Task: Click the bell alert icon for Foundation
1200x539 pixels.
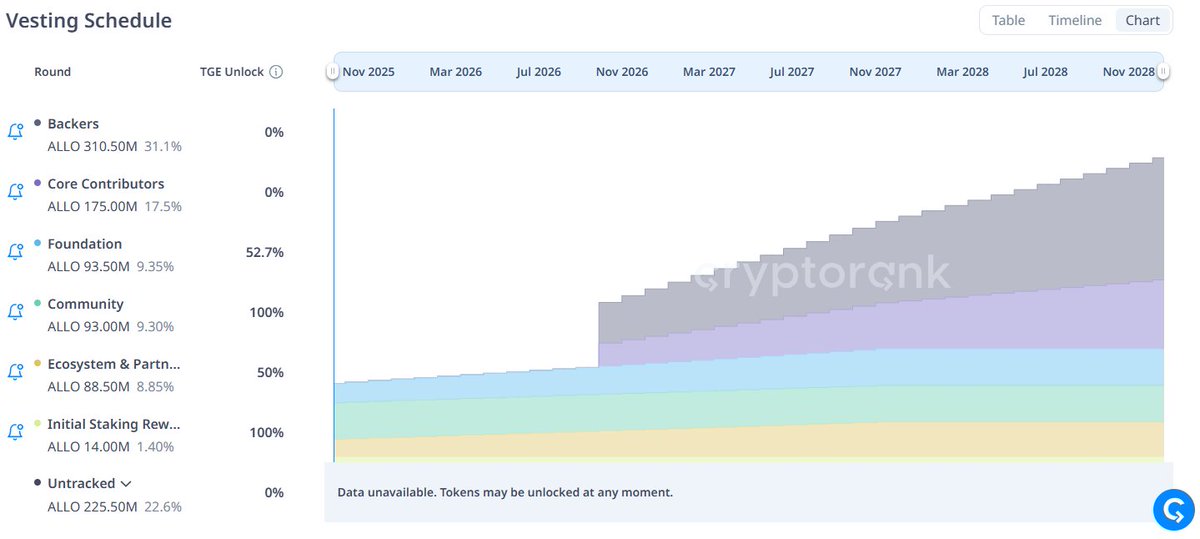Action: [15, 252]
